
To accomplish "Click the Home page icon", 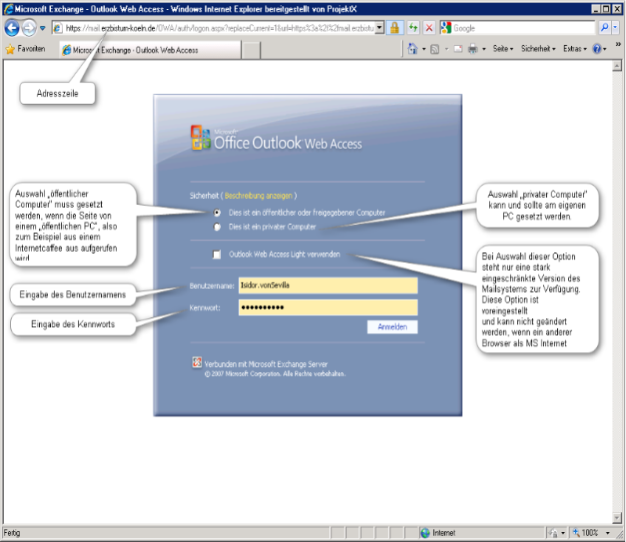I will click(x=412, y=49).
